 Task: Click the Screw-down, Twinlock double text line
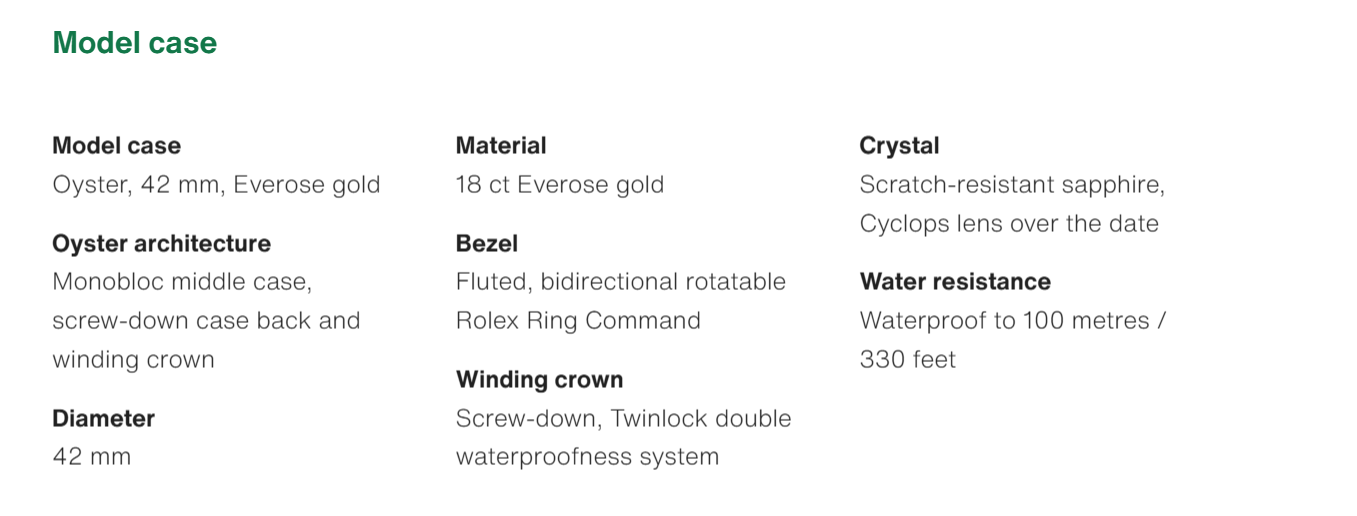(623, 418)
